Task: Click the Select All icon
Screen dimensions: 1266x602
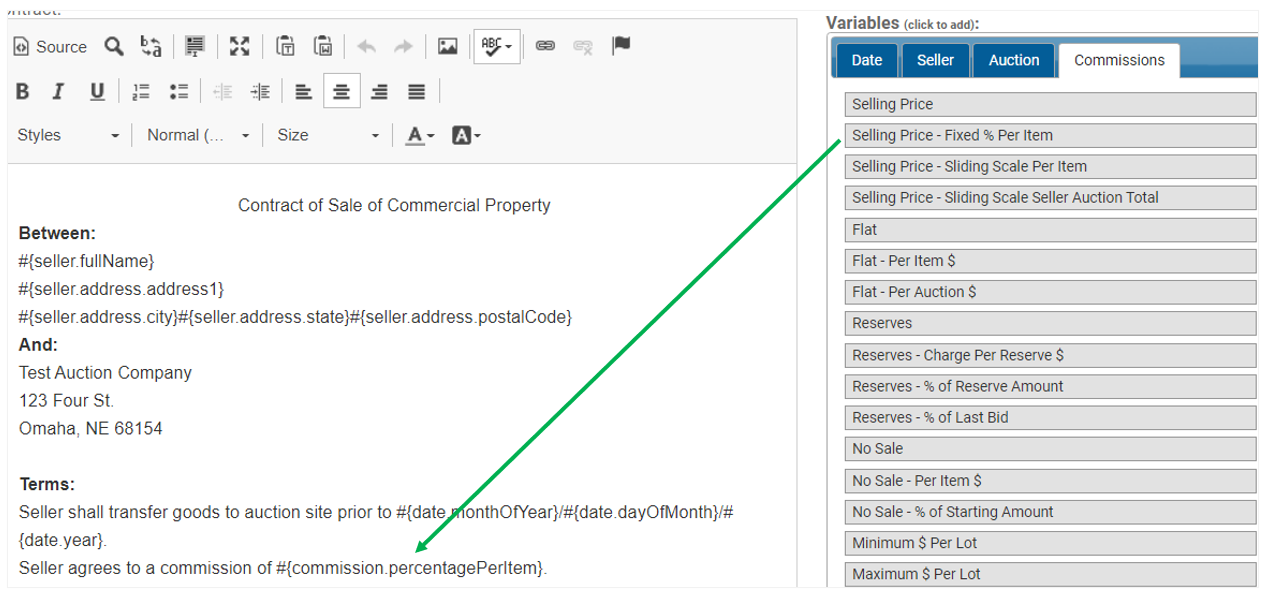Action: coord(195,46)
